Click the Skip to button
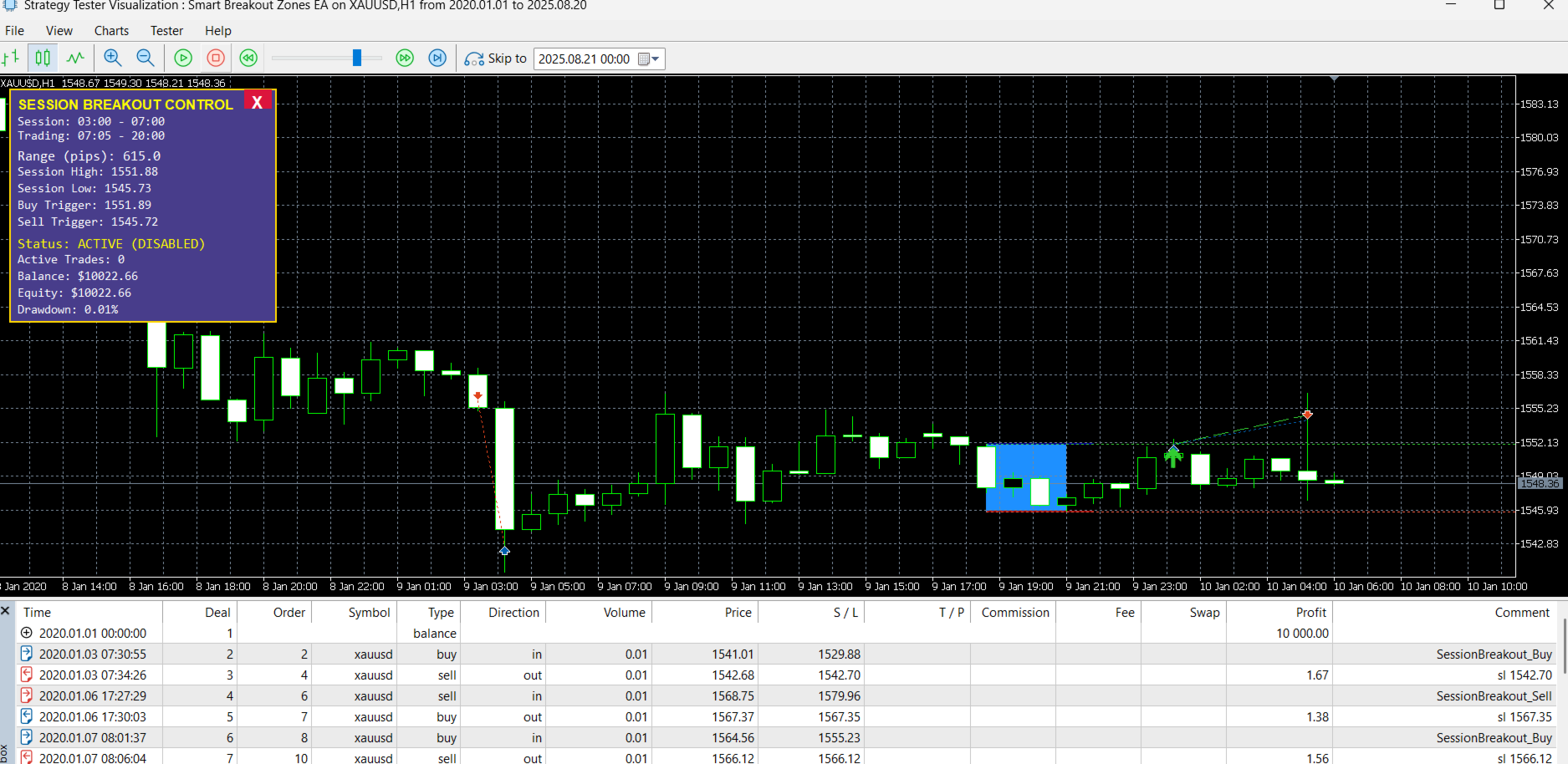The image size is (1568, 764). pos(496,59)
